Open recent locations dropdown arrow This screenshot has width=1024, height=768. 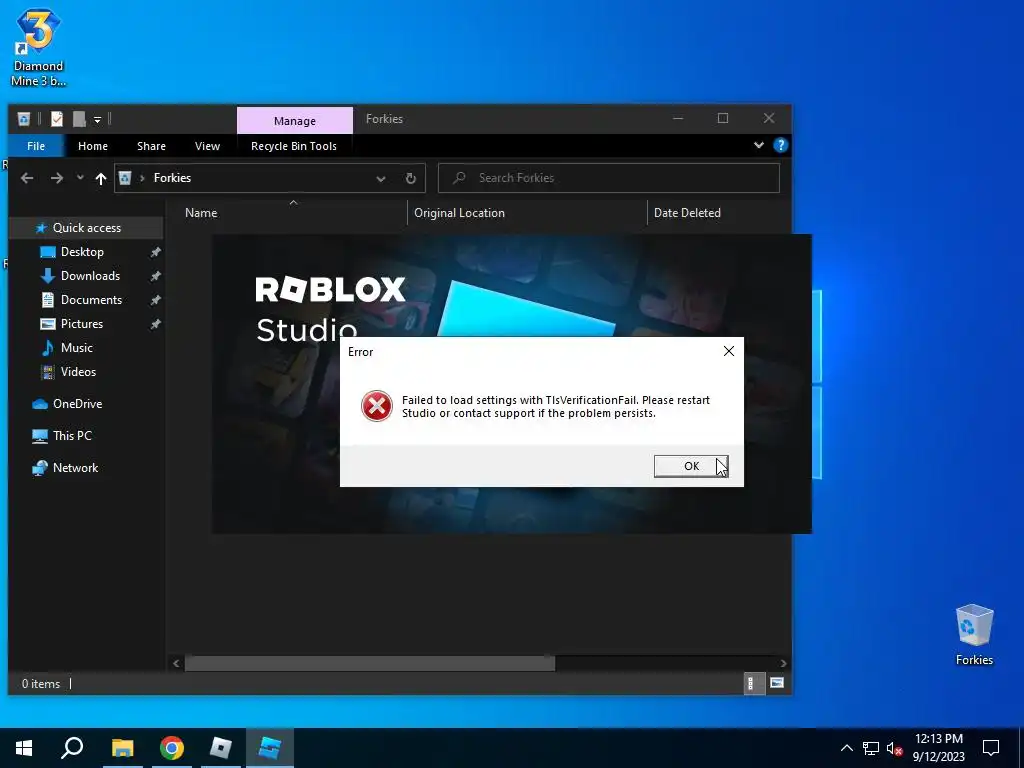click(x=80, y=178)
